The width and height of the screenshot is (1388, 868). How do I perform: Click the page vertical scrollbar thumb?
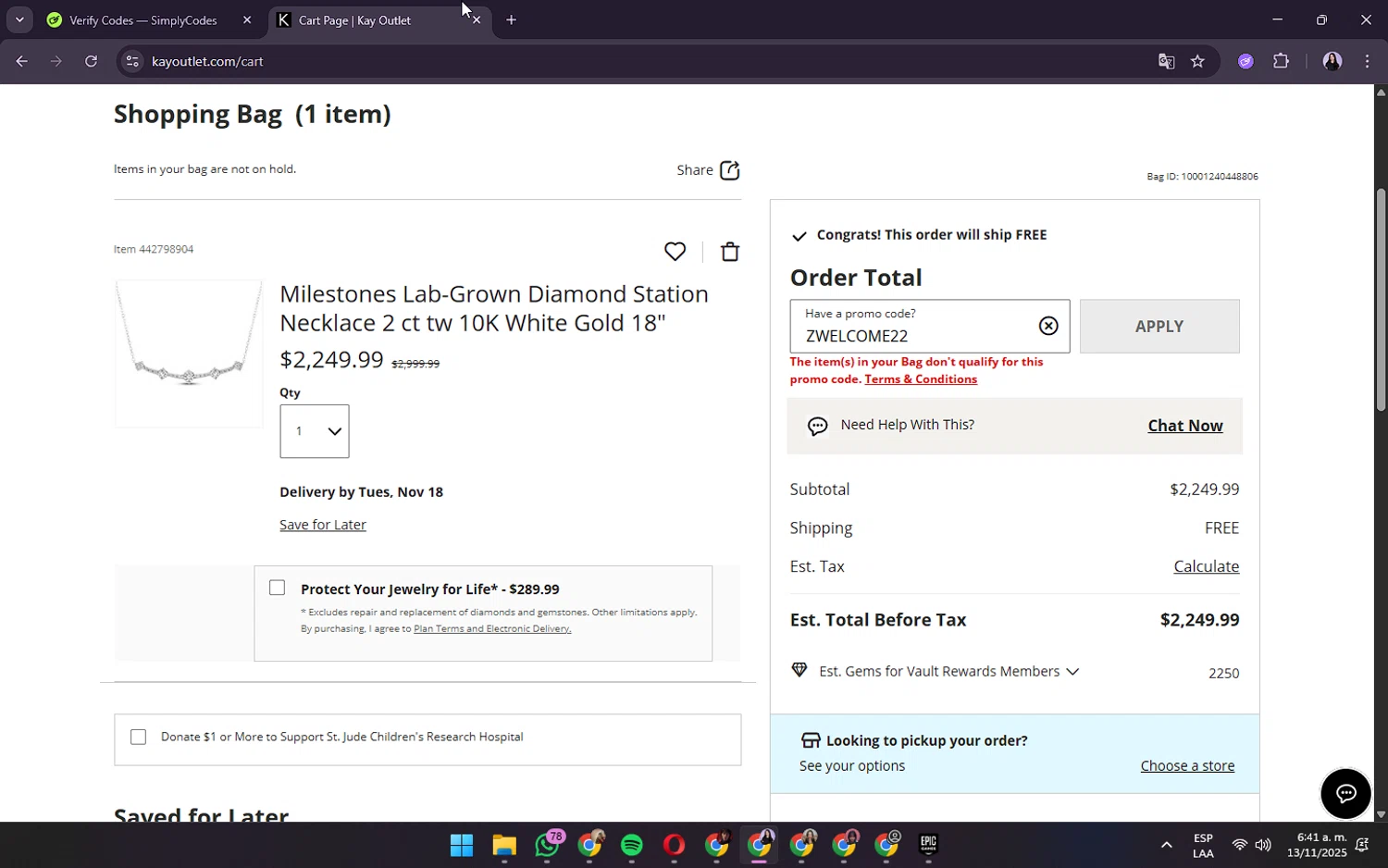pos(1381,300)
